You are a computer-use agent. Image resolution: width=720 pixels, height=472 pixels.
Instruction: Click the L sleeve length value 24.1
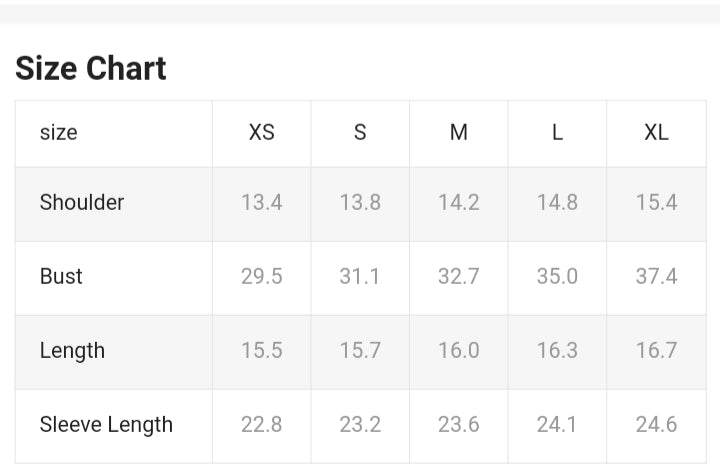(557, 424)
